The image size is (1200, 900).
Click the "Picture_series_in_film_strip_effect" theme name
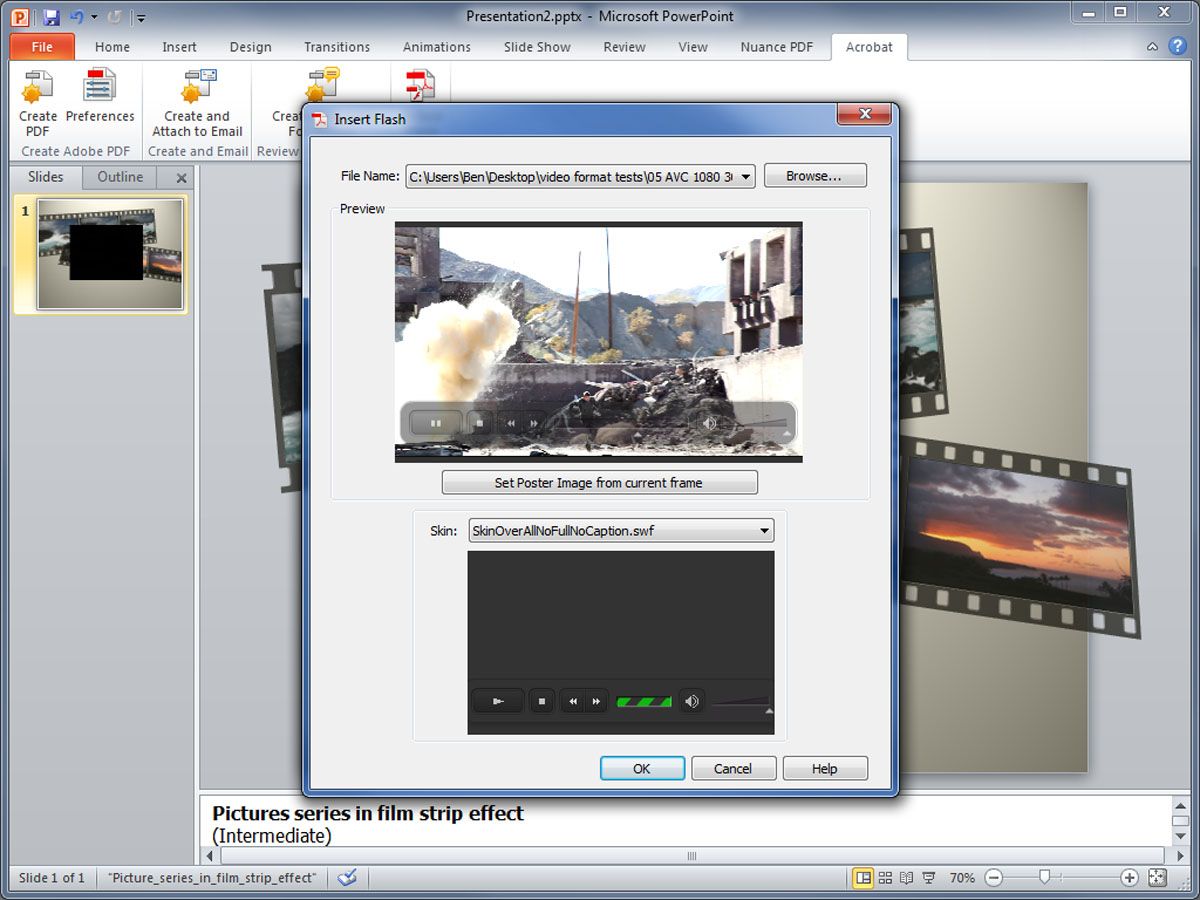(x=212, y=878)
